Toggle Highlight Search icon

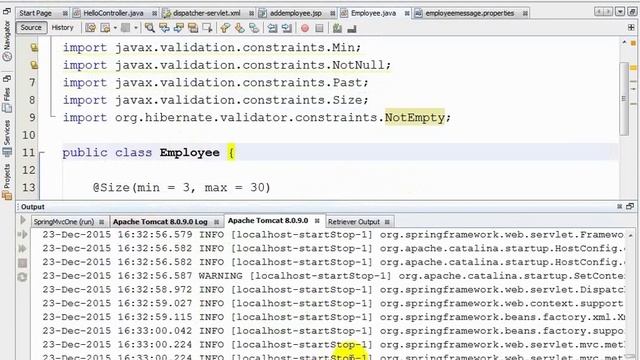click(x=193, y=28)
